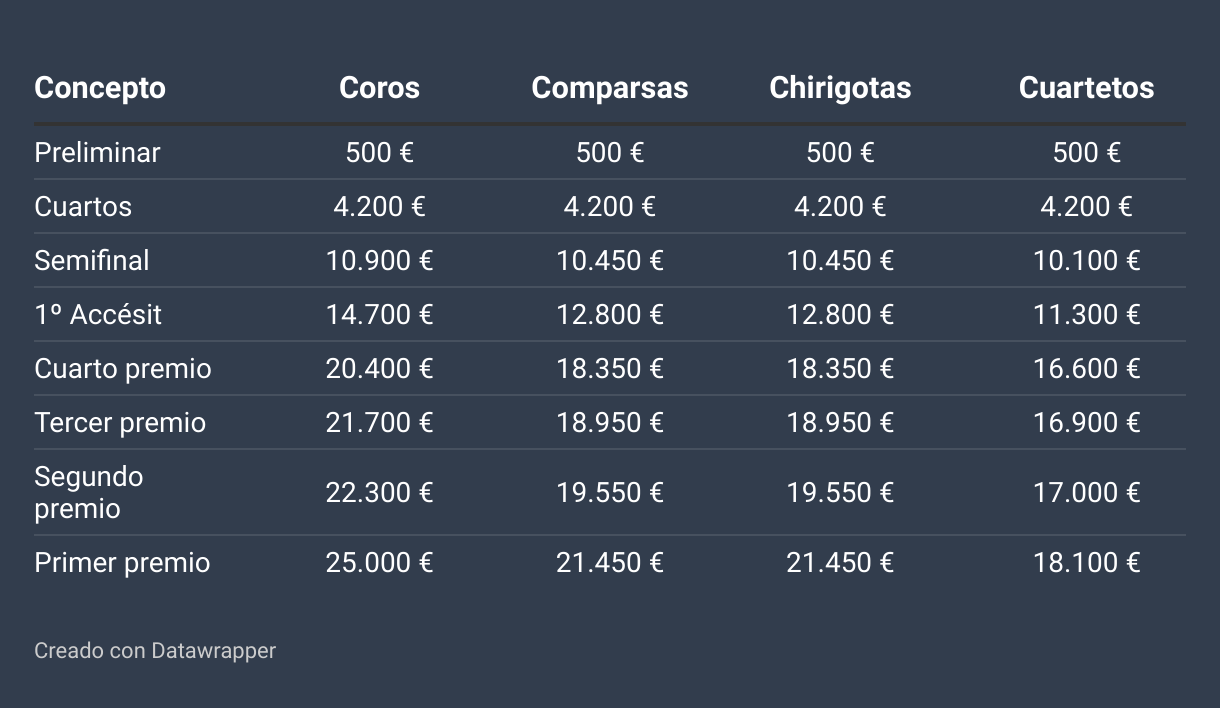Click the Comparsas column header
This screenshot has width=1220, height=708.
pos(610,88)
